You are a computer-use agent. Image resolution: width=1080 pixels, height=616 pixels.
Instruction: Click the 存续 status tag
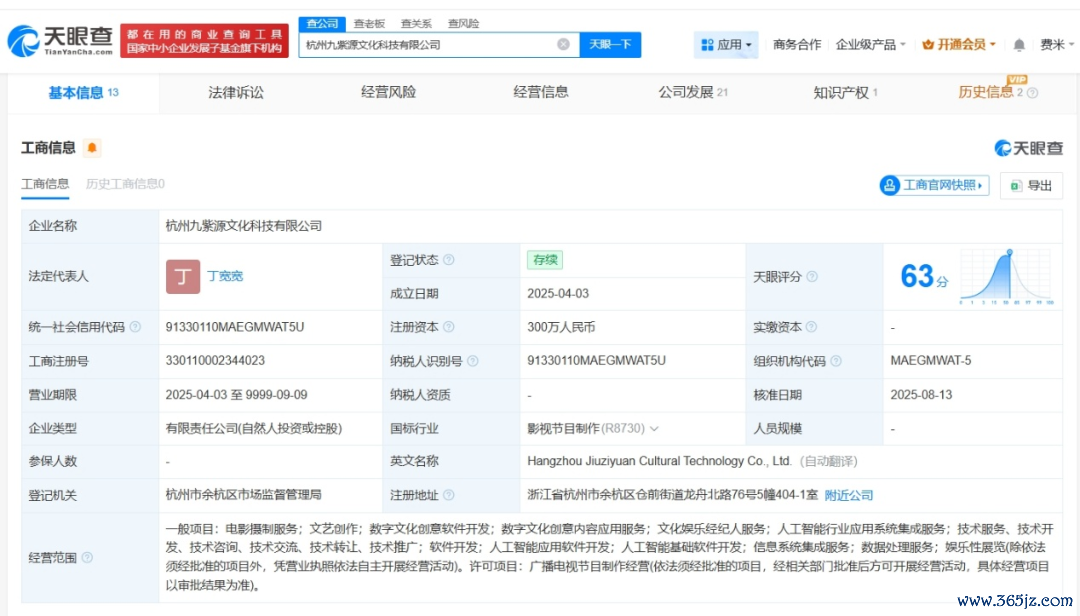pos(545,260)
